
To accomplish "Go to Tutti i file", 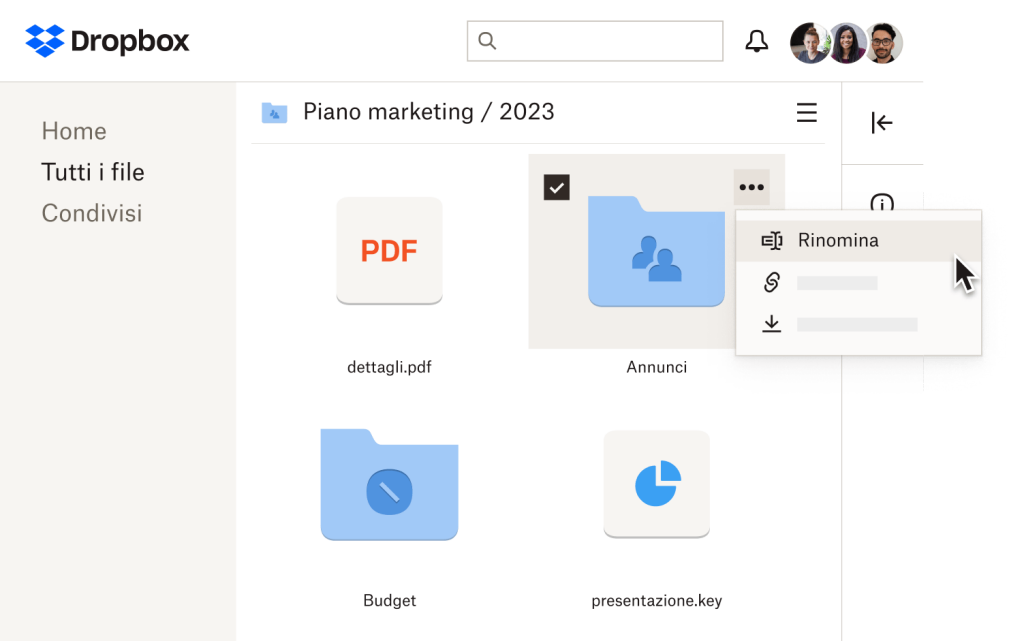I will (92, 172).
